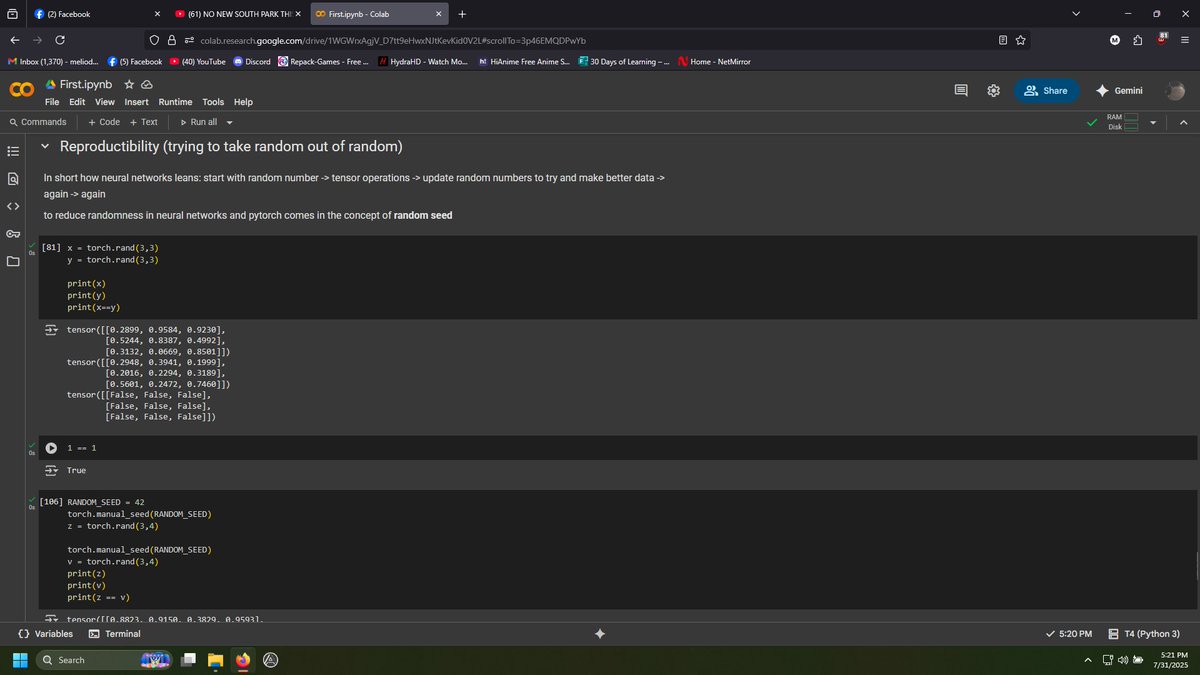Open the browser extensions puzzle icon
The image size is (1200, 675).
click(1139, 40)
